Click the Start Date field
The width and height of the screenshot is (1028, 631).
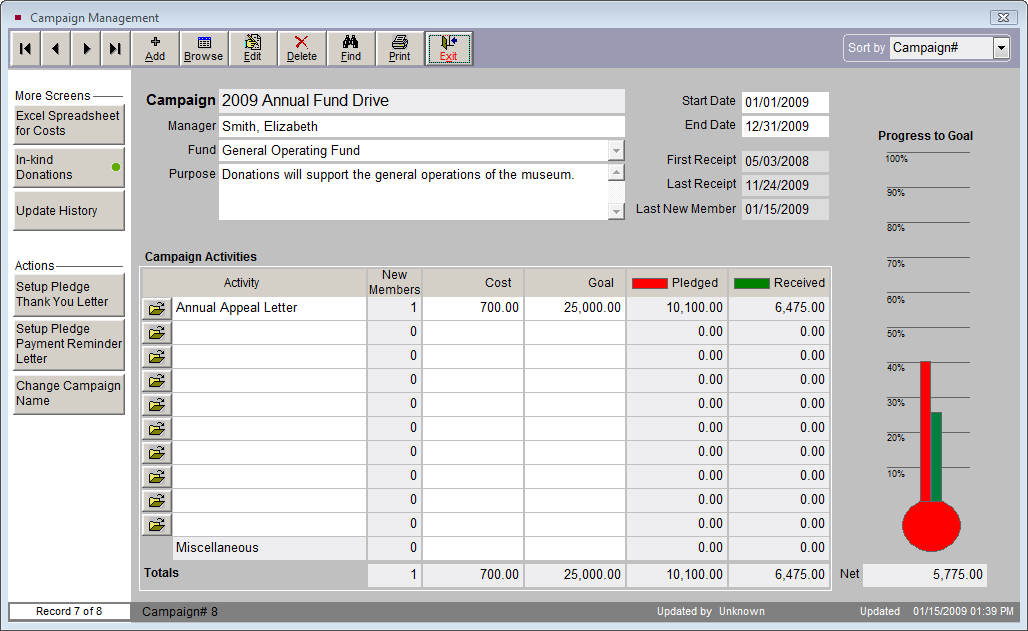785,102
